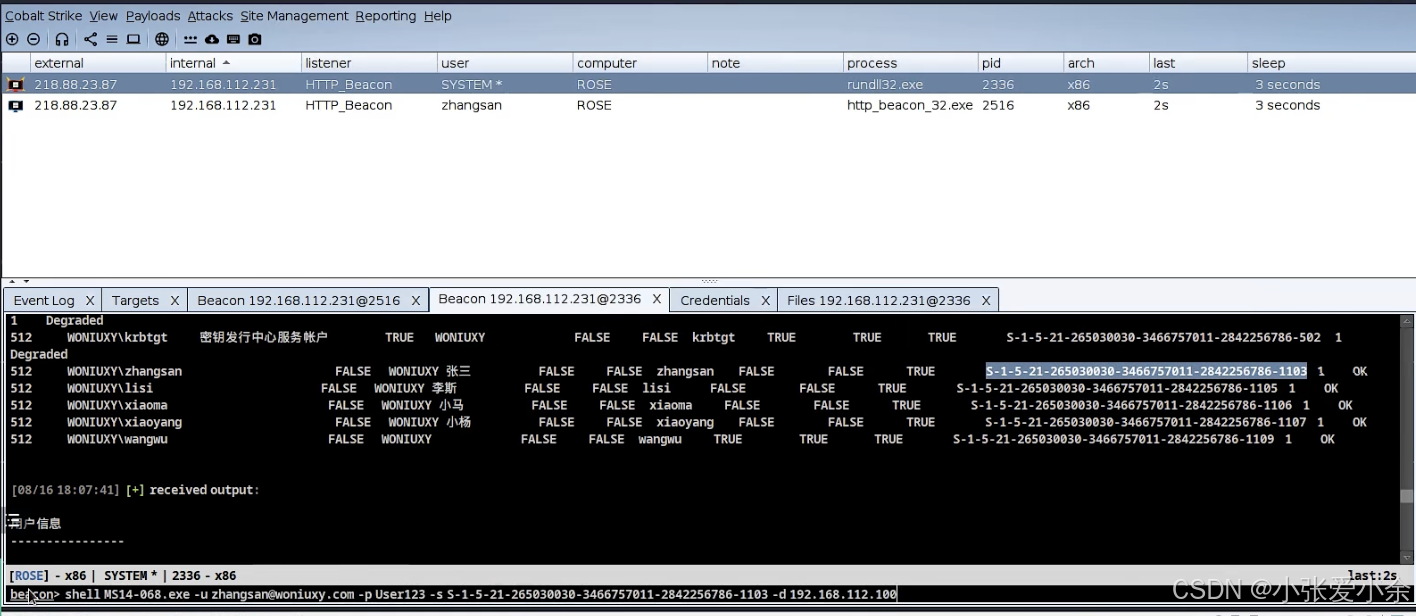Sort sessions by note column
The width and height of the screenshot is (1416, 616).
click(x=775, y=63)
